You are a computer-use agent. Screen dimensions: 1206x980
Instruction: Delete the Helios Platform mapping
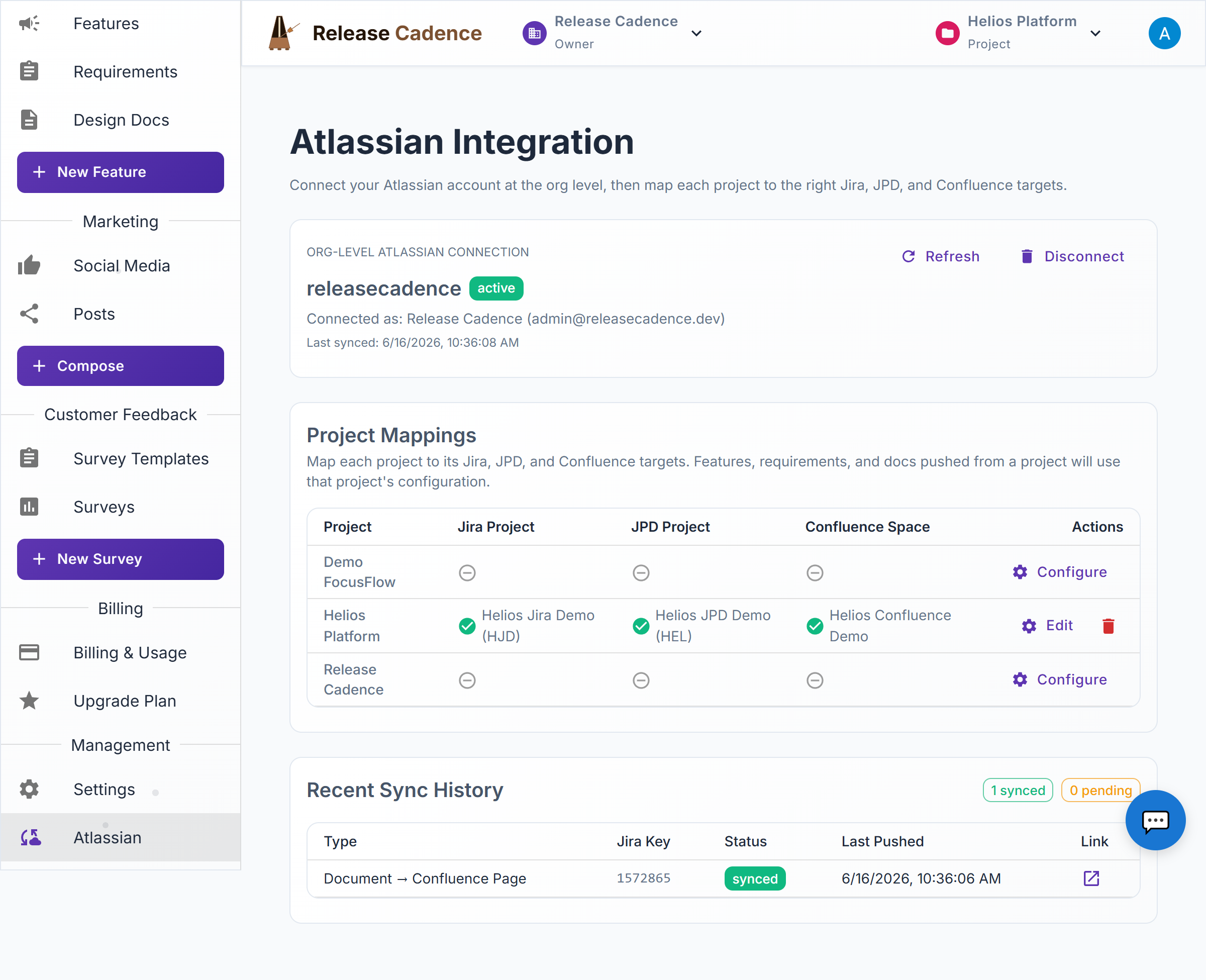pyautogui.click(x=1108, y=626)
